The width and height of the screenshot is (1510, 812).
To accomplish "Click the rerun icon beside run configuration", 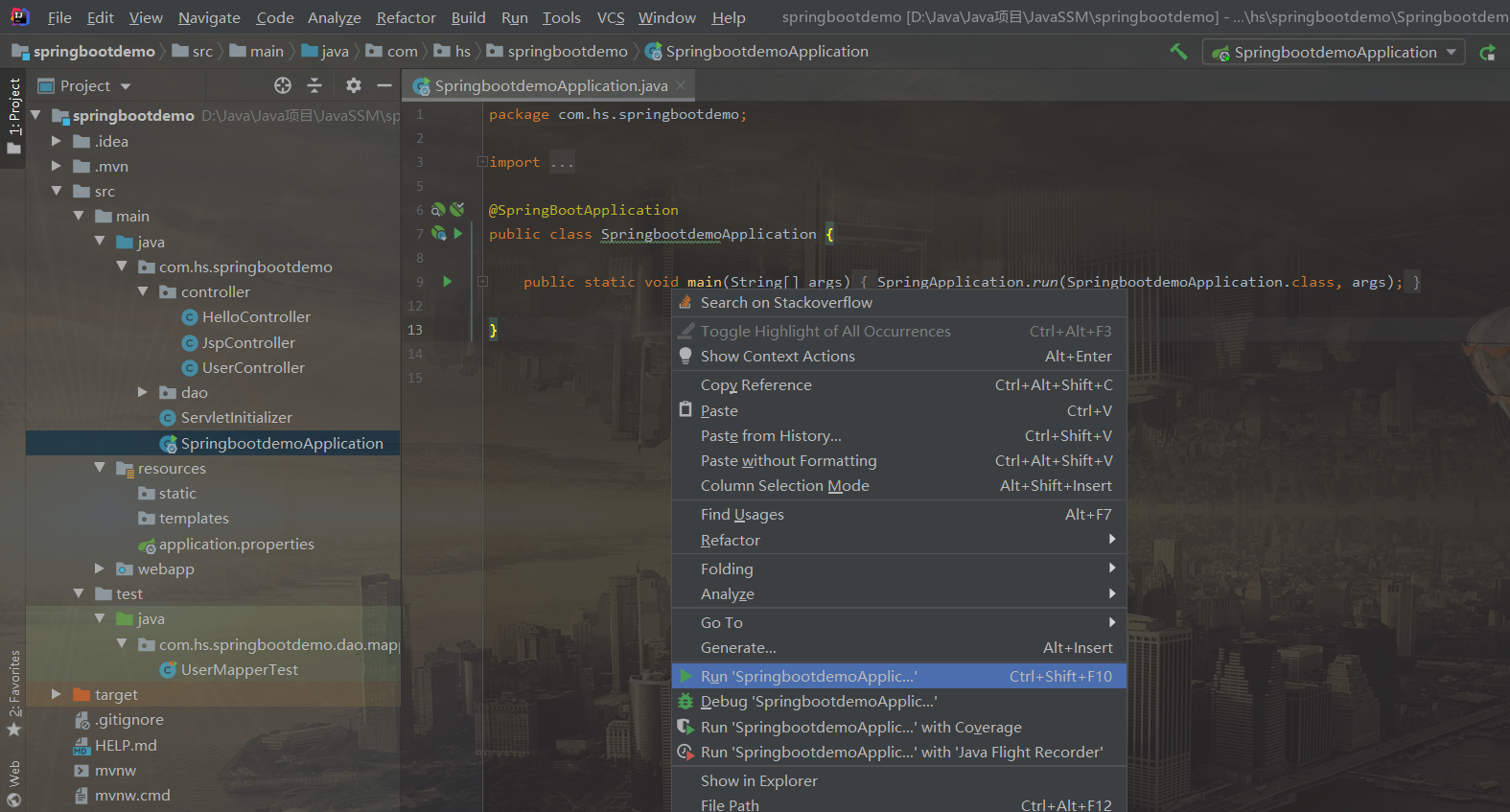I will pyautogui.click(x=1487, y=53).
